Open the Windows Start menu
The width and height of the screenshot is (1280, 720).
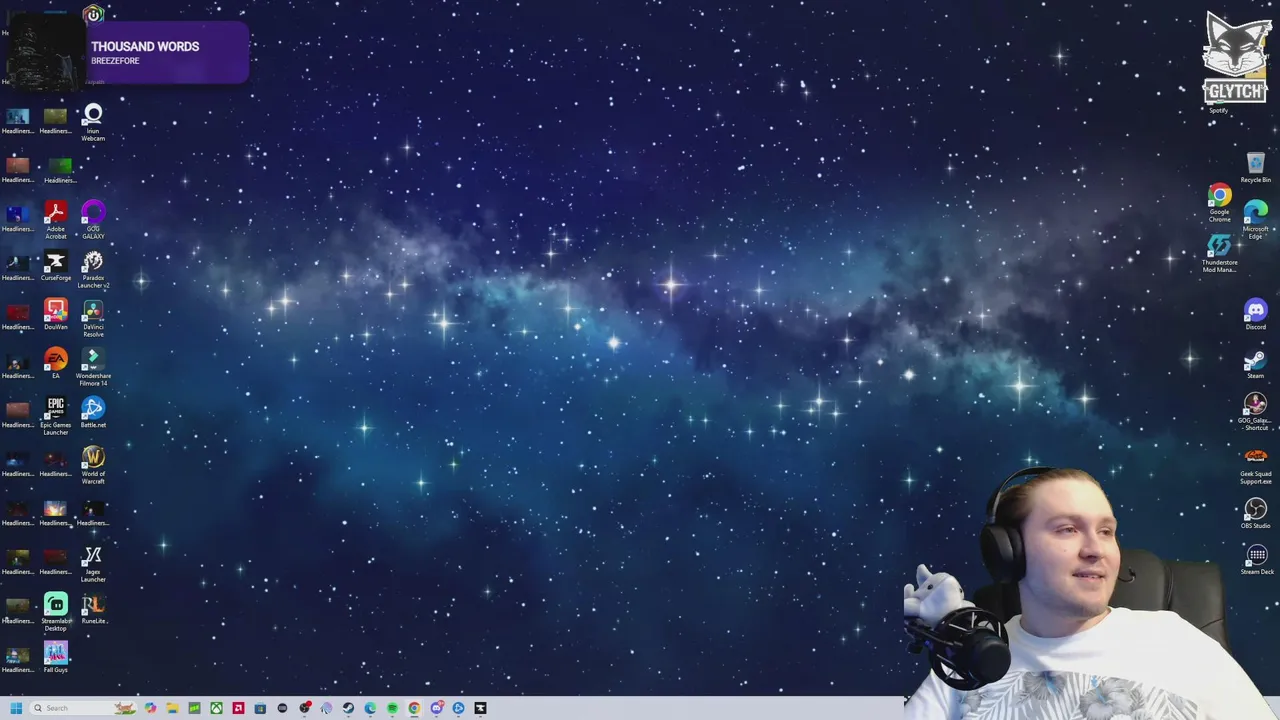16,708
